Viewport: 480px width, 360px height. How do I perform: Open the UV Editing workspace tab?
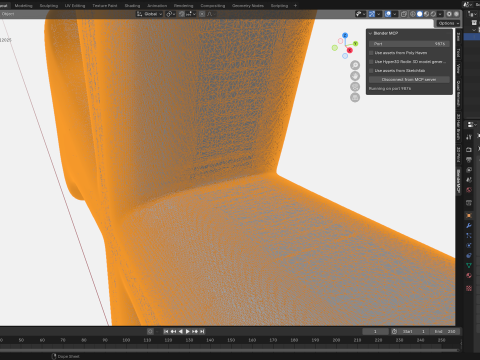tap(75, 6)
